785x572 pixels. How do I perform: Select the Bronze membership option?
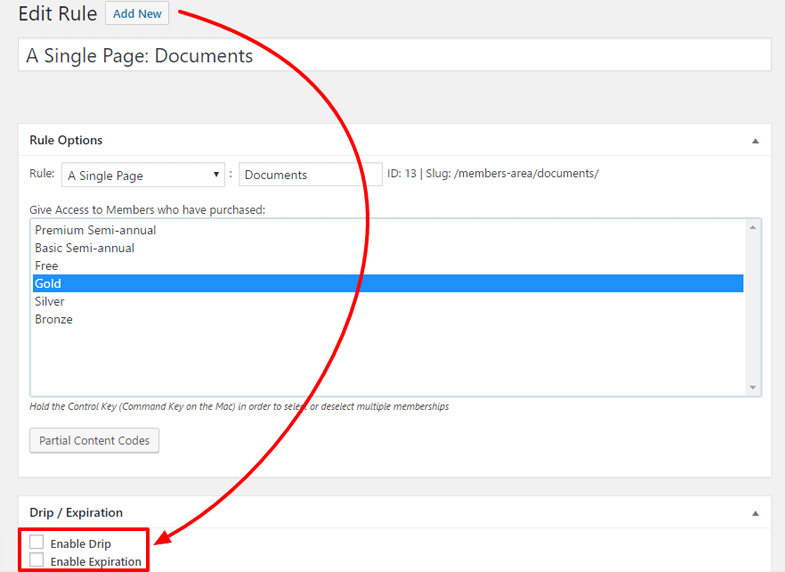click(53, 319)
